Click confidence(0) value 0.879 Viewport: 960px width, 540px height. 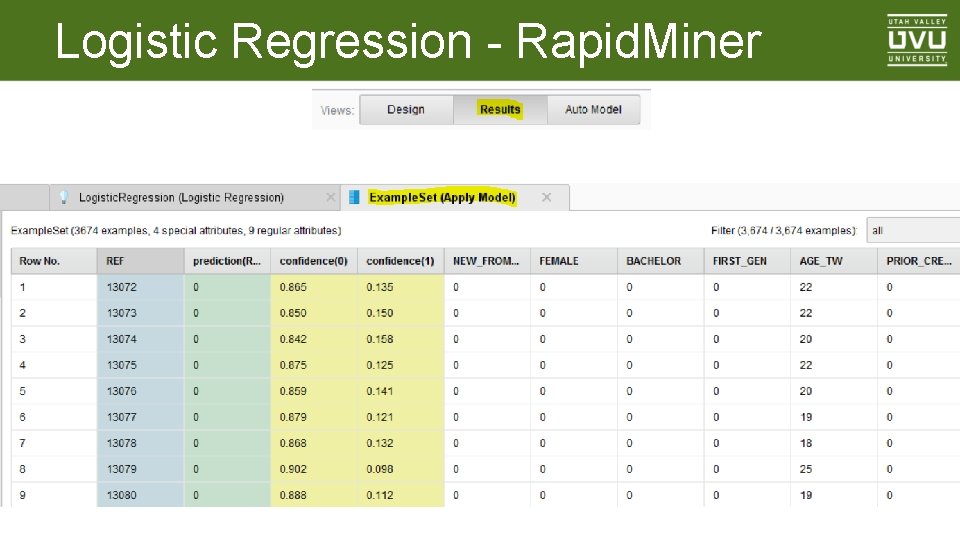pyautogui.click(x=313, y=417)
